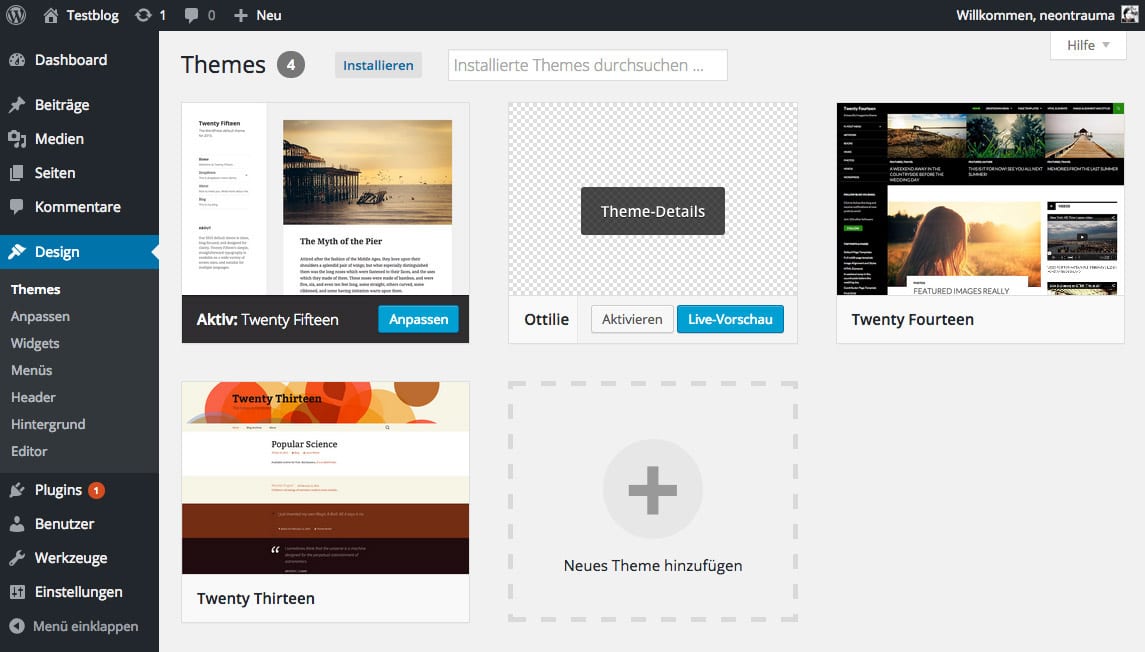Click the Twenty Fourteen theme name
1145x652 pixels.
point(912,319)
